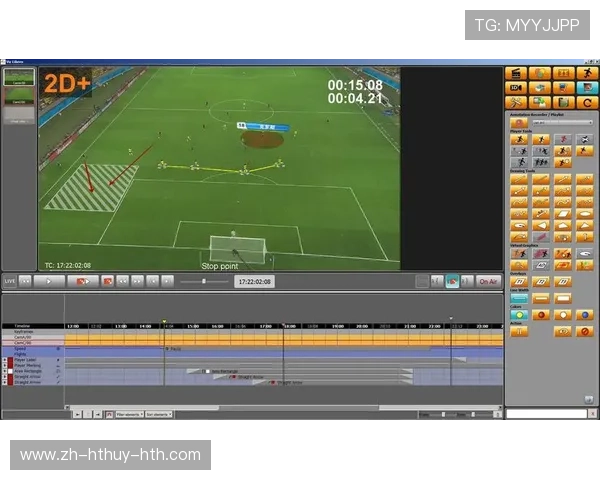Toggle the LIVE mode button
The height and width of the screenshot is (480, 600).
[x=10, y=282]
